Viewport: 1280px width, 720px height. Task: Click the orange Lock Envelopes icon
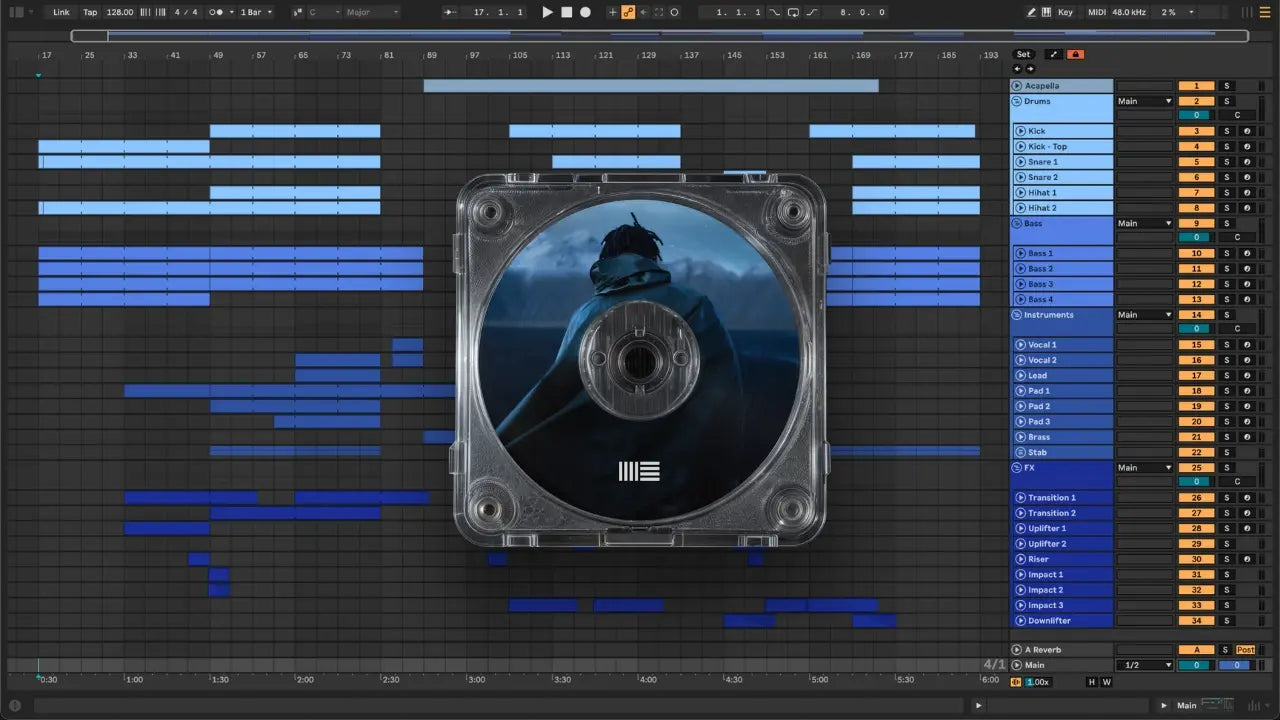1076,54
